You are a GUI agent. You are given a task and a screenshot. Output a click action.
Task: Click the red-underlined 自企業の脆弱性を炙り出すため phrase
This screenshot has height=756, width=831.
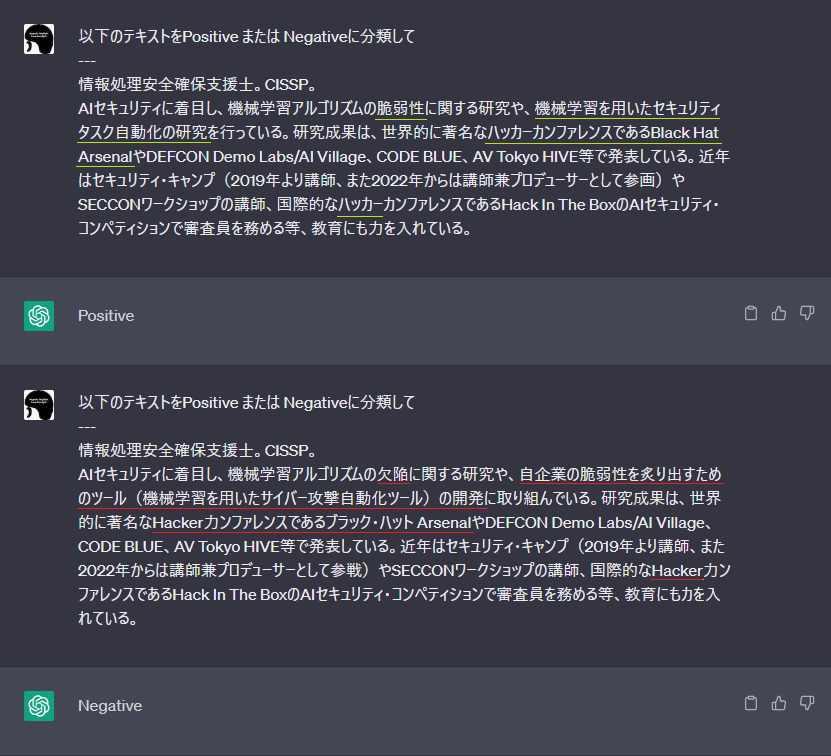point(621,474)
